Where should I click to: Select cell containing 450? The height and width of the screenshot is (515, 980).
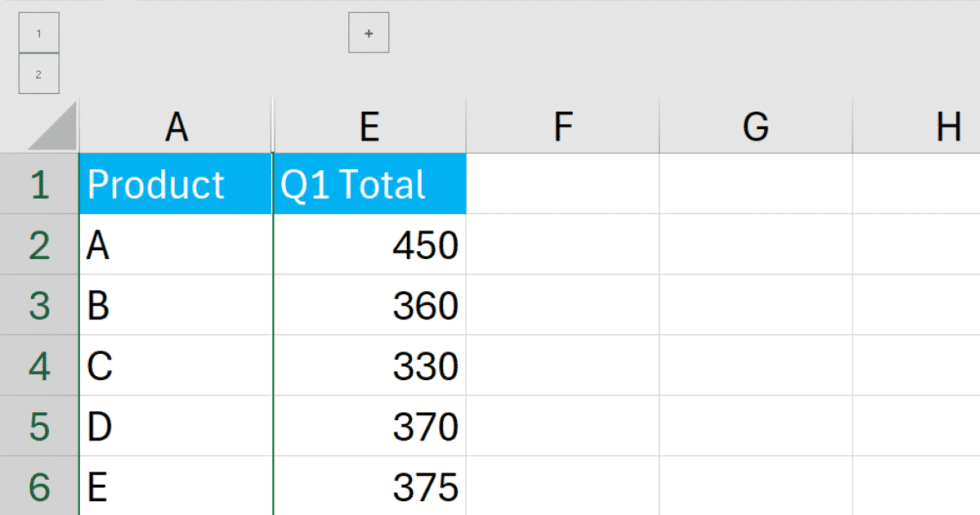tap(369, 244)
